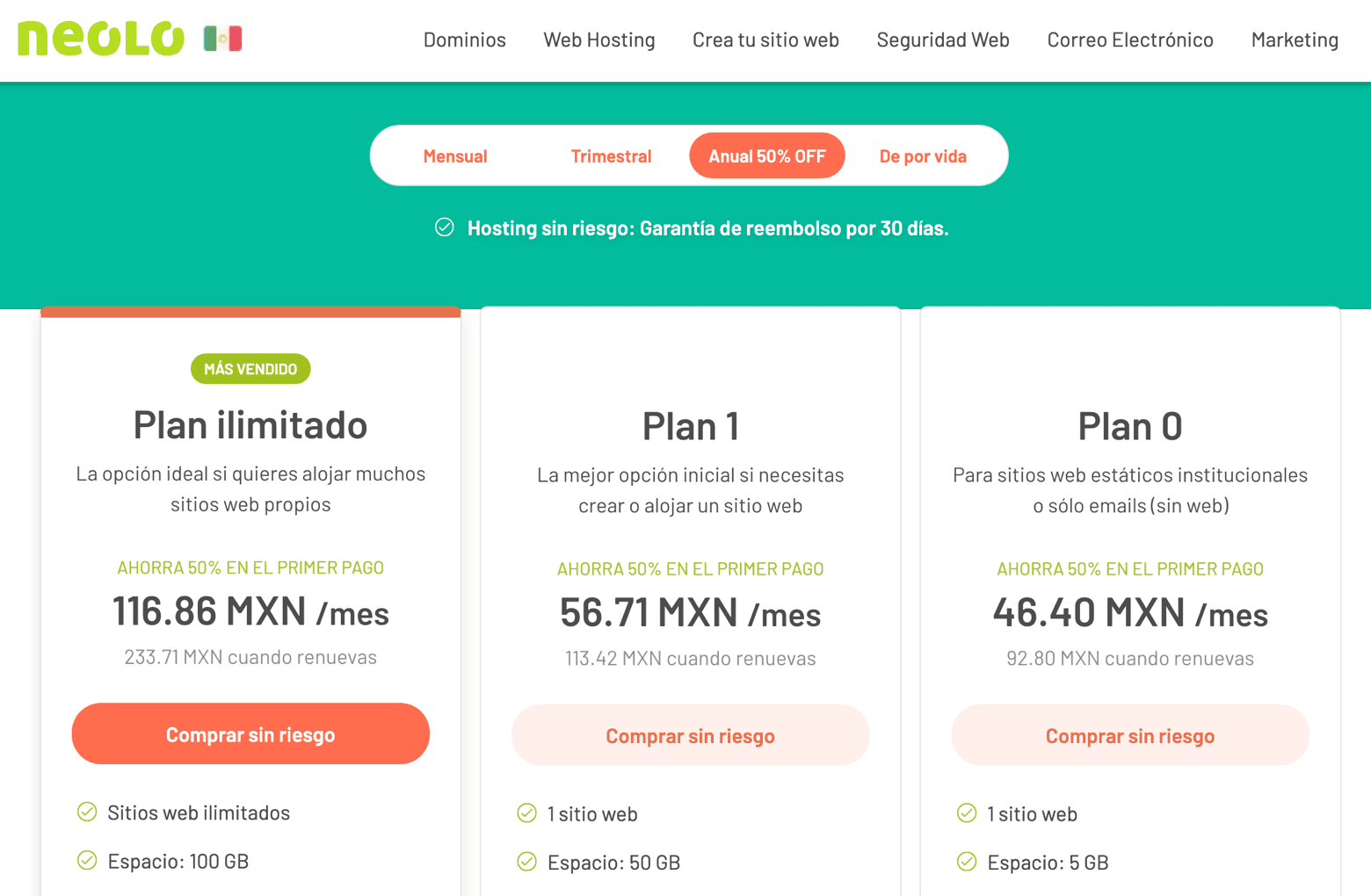Click Sitios web ilimitados feature text
This screenshot has height=896, width=1371.
click(x=199, y=813)
